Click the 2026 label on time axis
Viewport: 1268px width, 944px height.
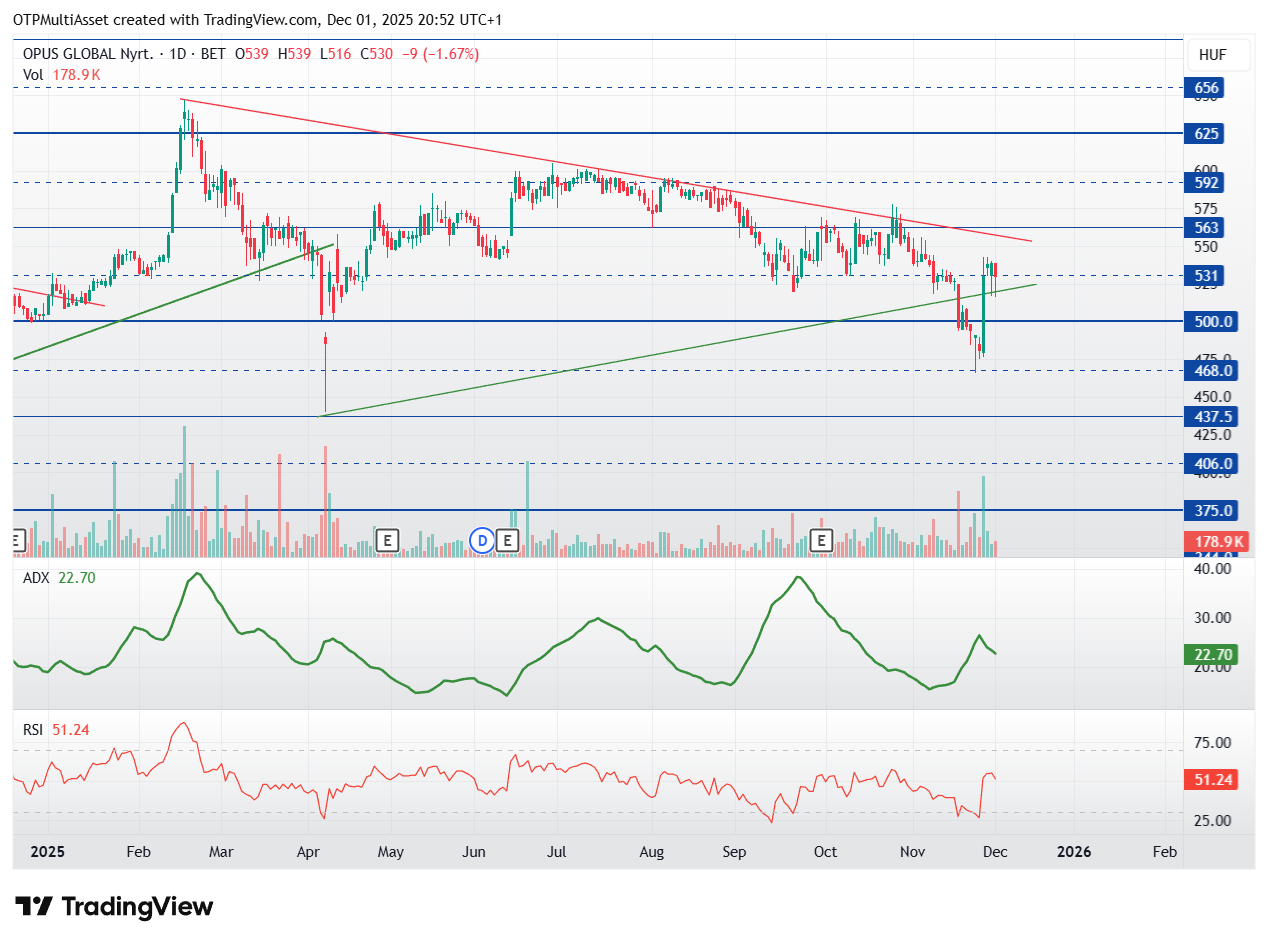(1073, 852)
